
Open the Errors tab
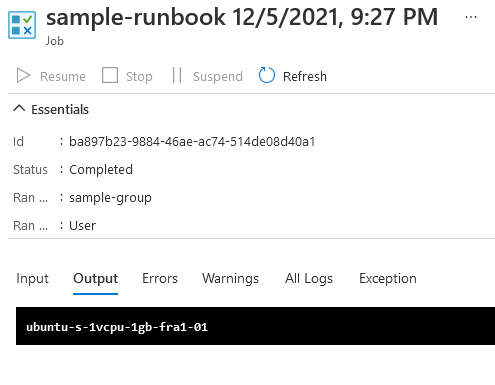(160, 278)
